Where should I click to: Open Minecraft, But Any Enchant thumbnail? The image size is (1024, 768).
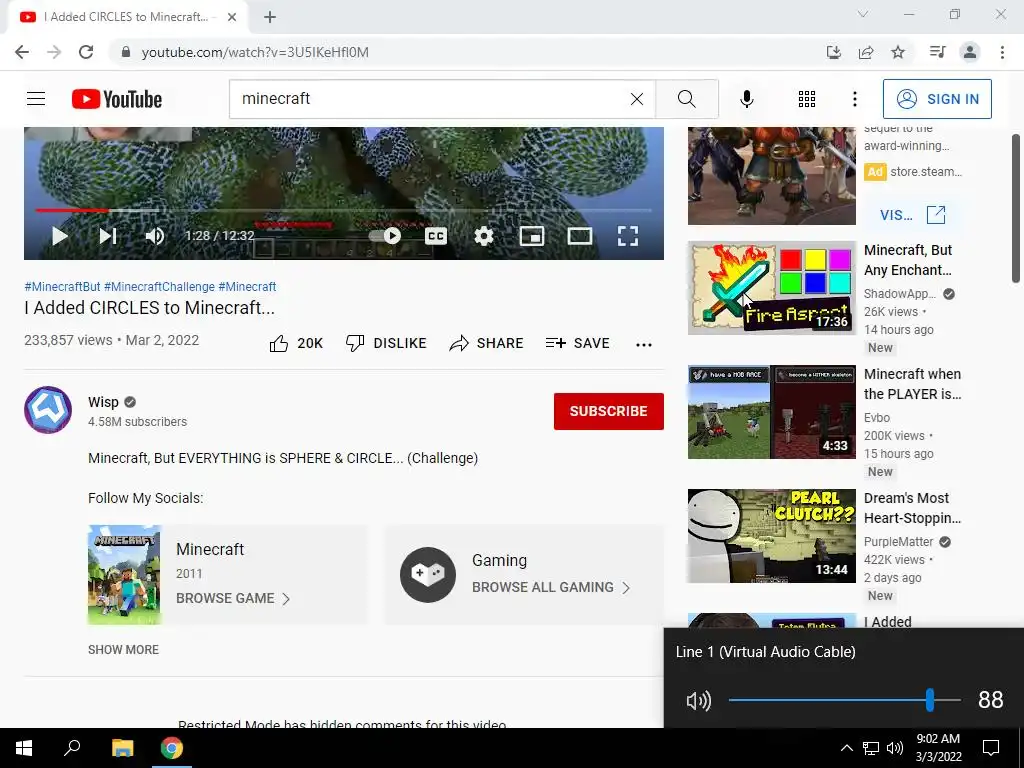coord(772,288)
